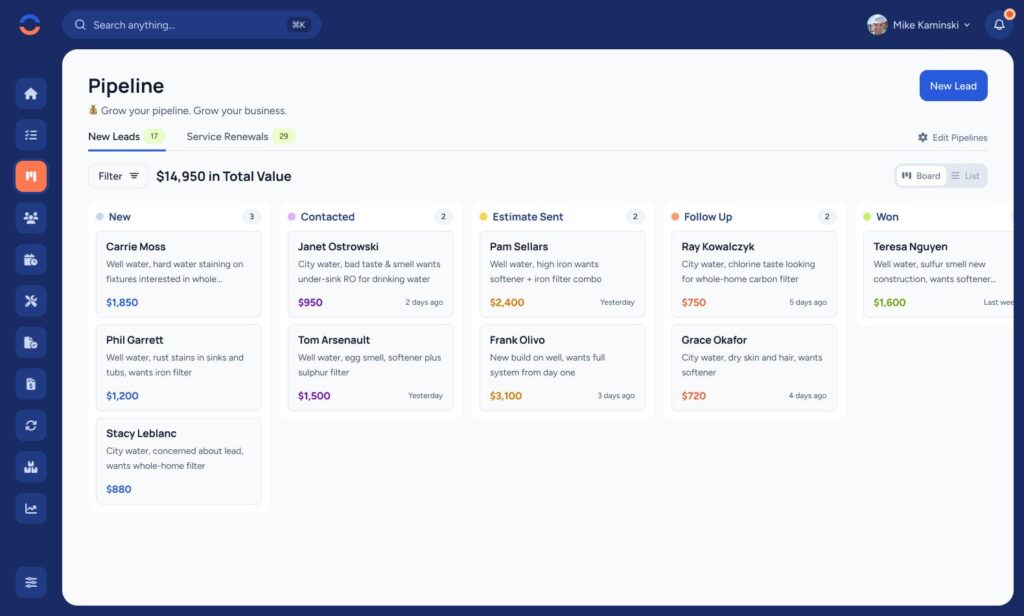Open the Carrie Moss lead card
This screenshot has width=1024, height=616.
pyautogui.click(x=179, y=274)
